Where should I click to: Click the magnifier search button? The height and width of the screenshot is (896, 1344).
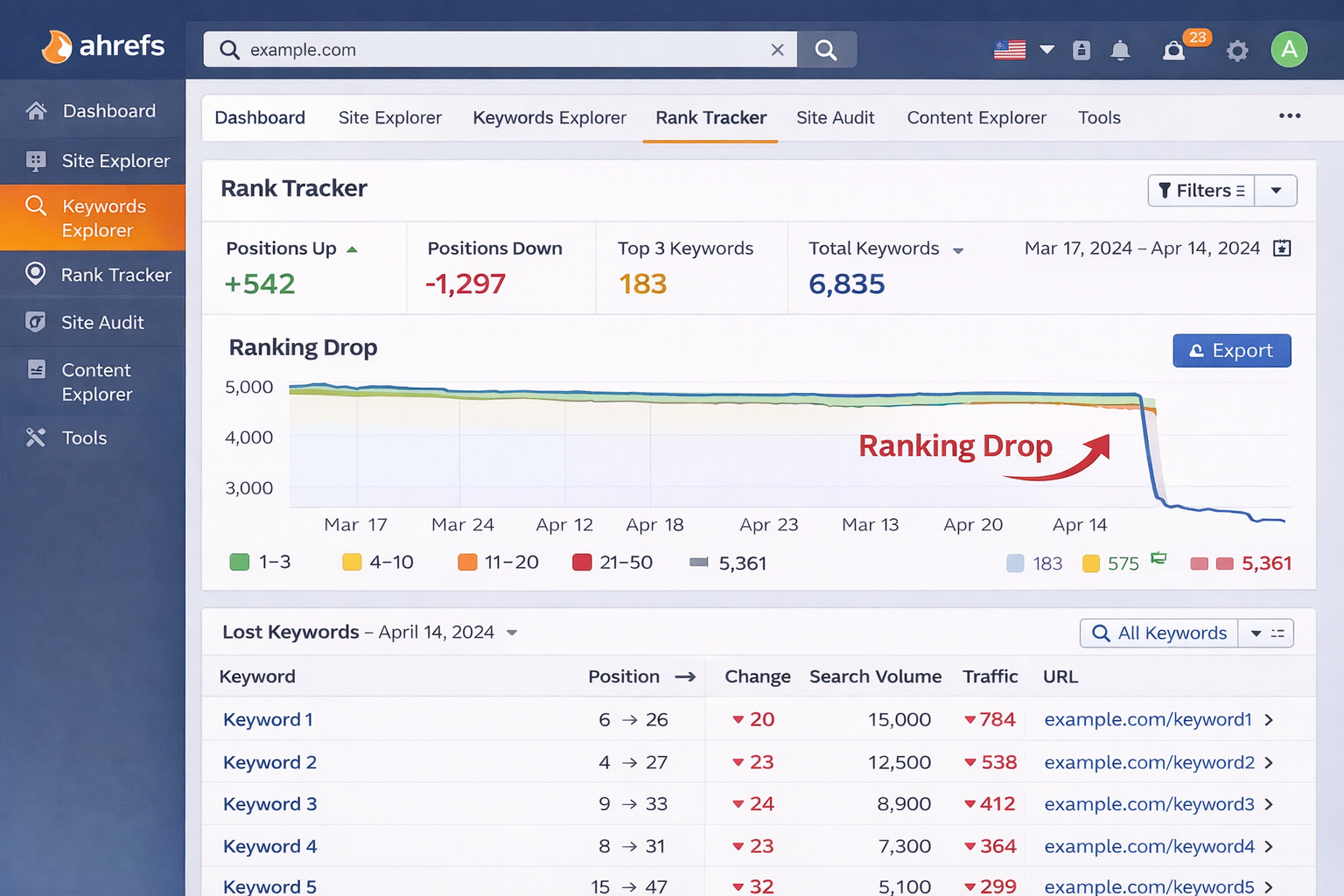tap(826, 50)
